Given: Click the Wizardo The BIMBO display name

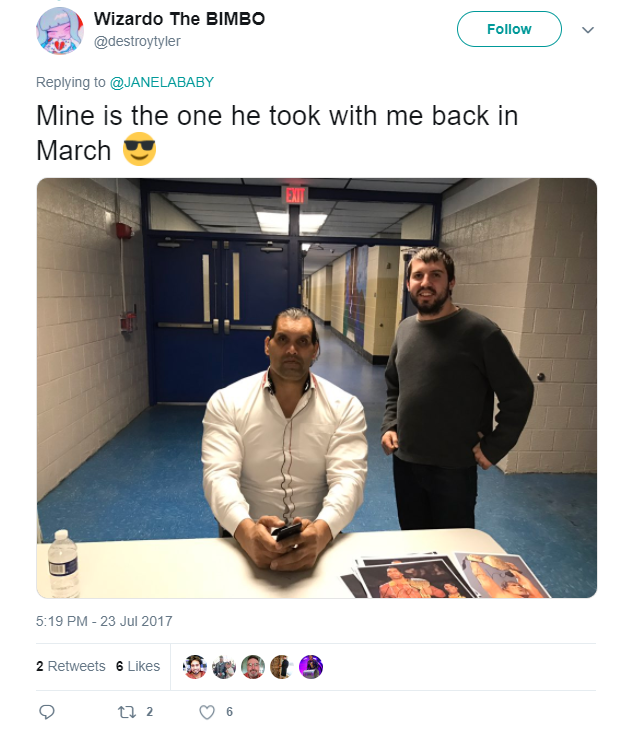Looking at the screenshot, I should point(179,19).
